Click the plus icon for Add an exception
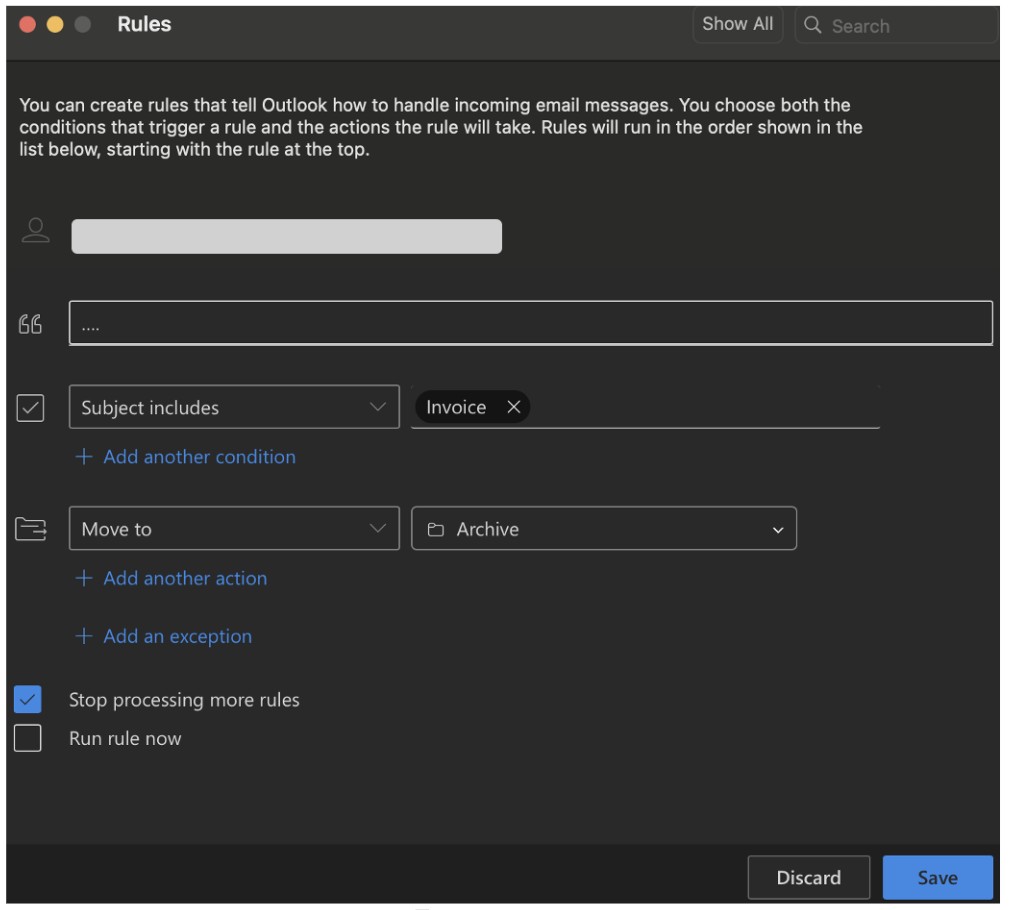The height and width of the screenshot is (910, 1010). [84, 637]
